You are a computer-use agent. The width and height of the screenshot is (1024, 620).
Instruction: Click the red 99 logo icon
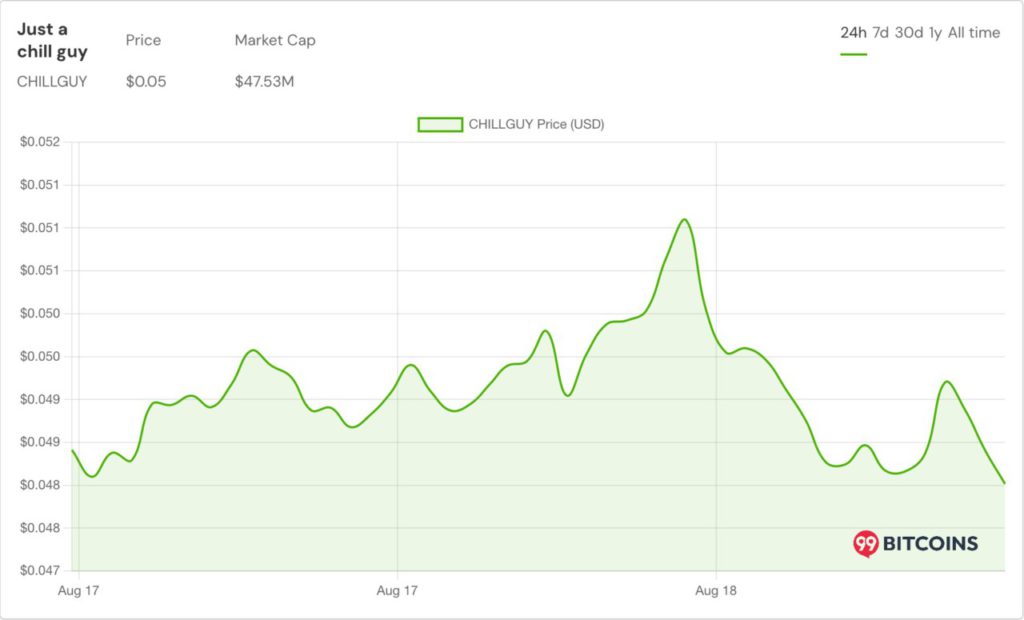865,544
